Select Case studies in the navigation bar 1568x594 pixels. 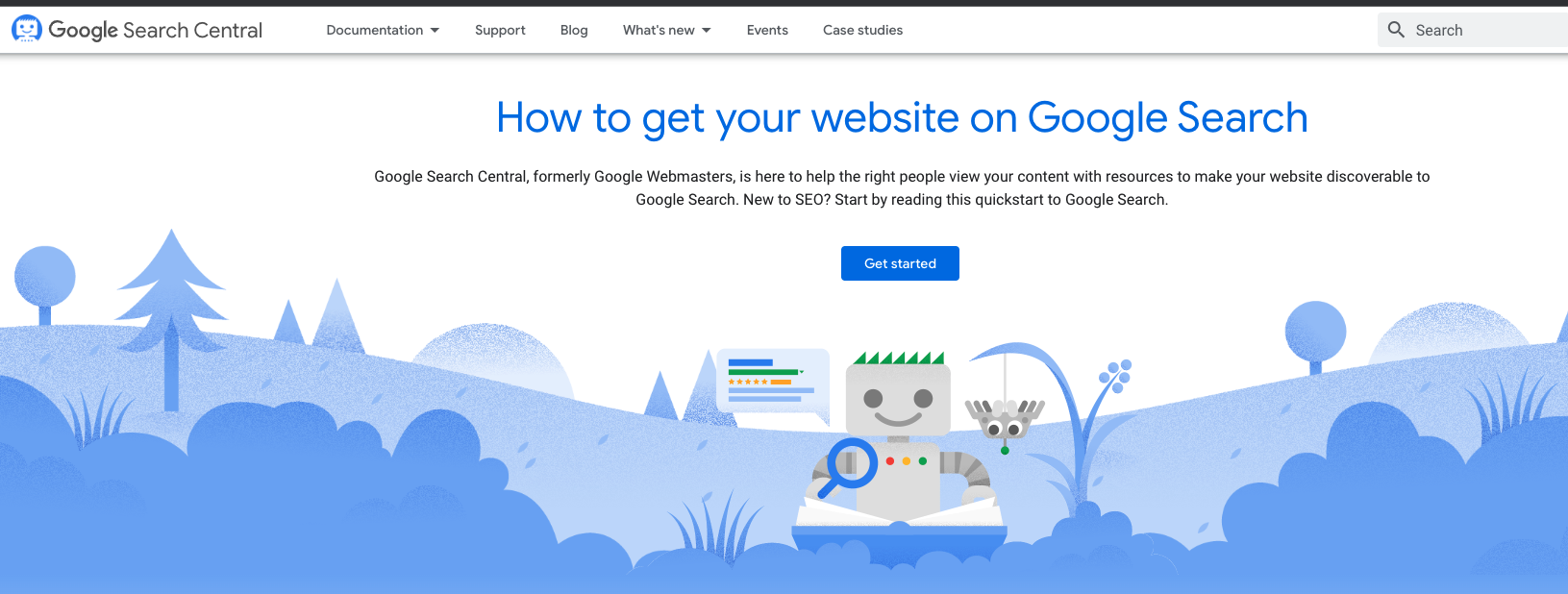(862, 31)
